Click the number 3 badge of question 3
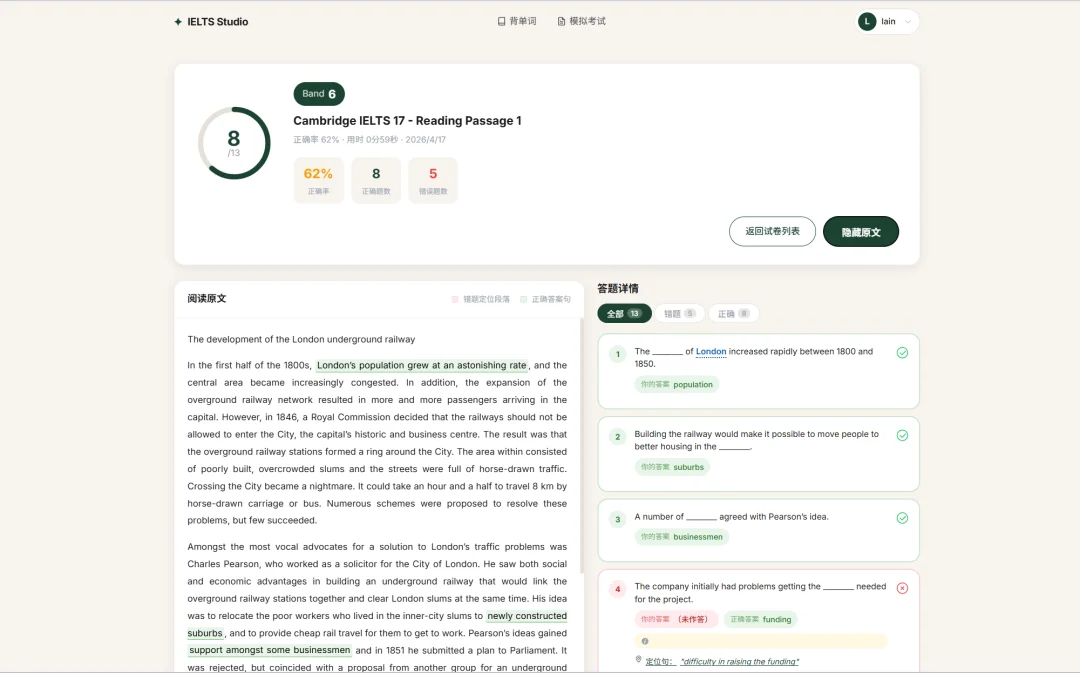The image size is (1080, 673). point(618,519)
